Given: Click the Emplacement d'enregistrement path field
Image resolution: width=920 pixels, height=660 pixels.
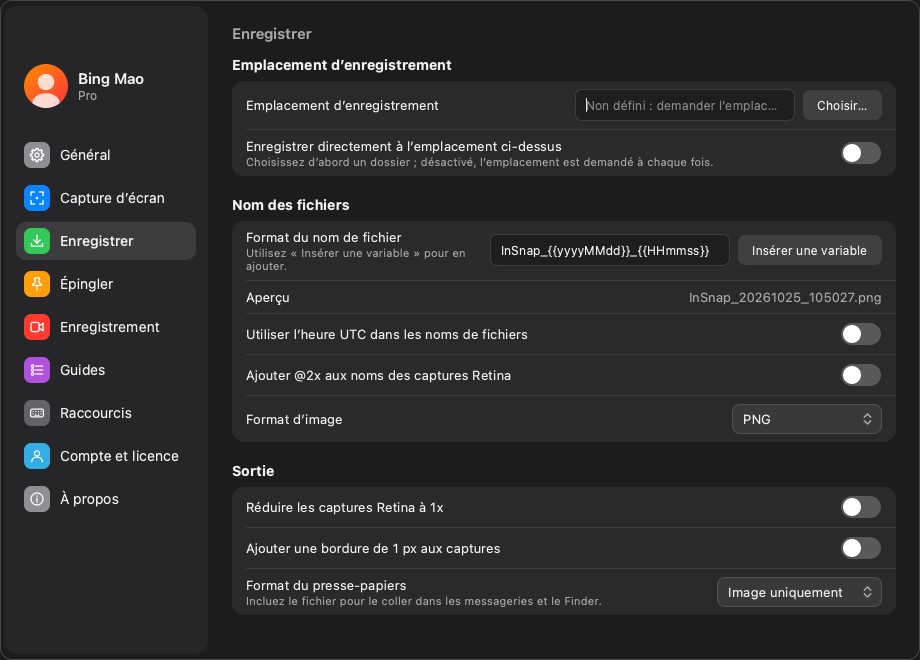Looking at the screenshot, I should 685,106.
